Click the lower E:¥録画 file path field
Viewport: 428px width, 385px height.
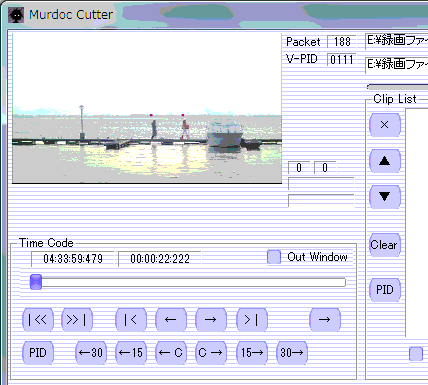click(397, 65)
